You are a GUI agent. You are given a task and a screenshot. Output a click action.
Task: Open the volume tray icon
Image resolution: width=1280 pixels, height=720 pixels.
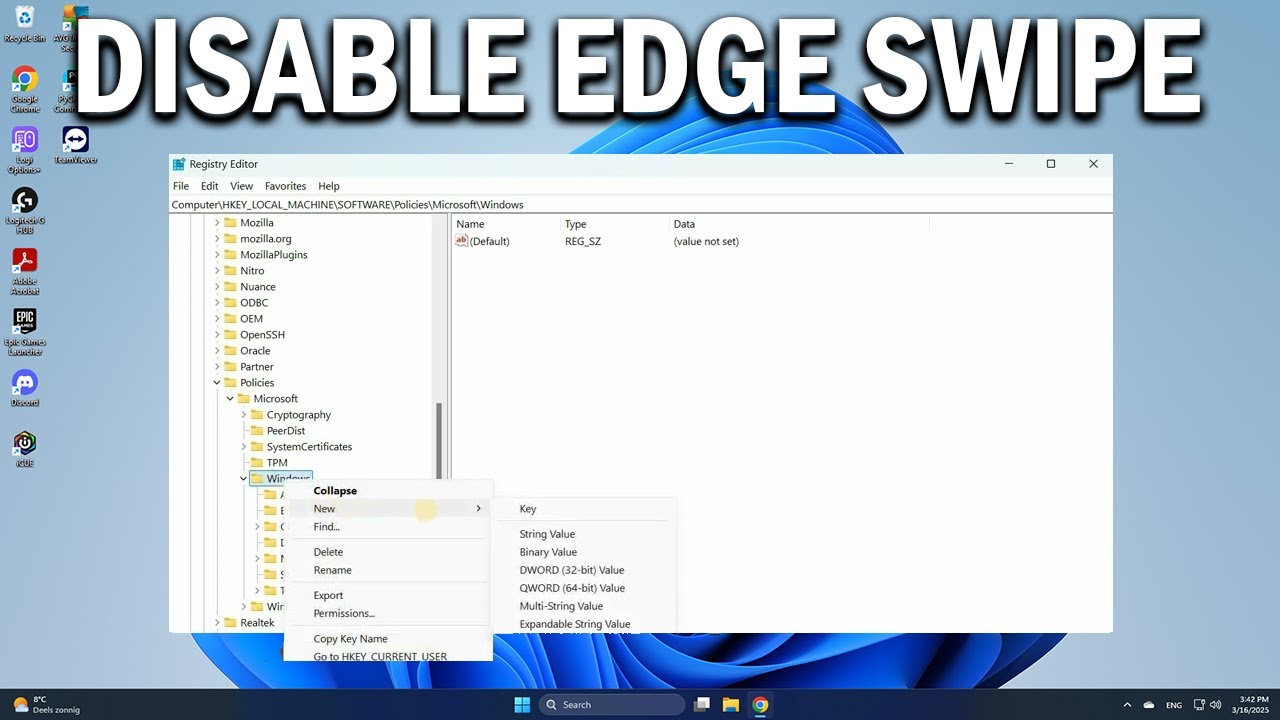(x=1217, y=705)
